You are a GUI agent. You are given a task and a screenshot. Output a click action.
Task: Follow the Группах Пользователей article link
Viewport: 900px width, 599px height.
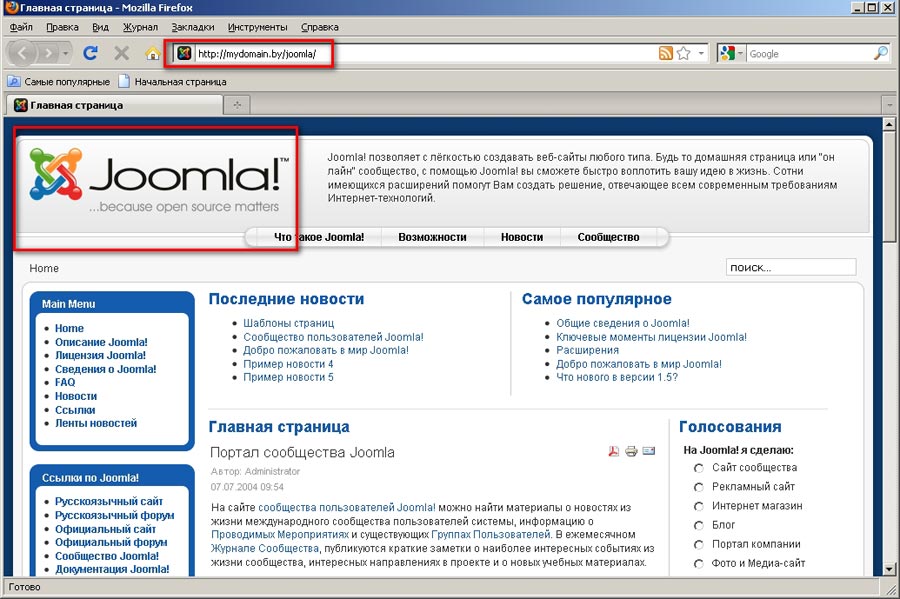tap(491, 534)
